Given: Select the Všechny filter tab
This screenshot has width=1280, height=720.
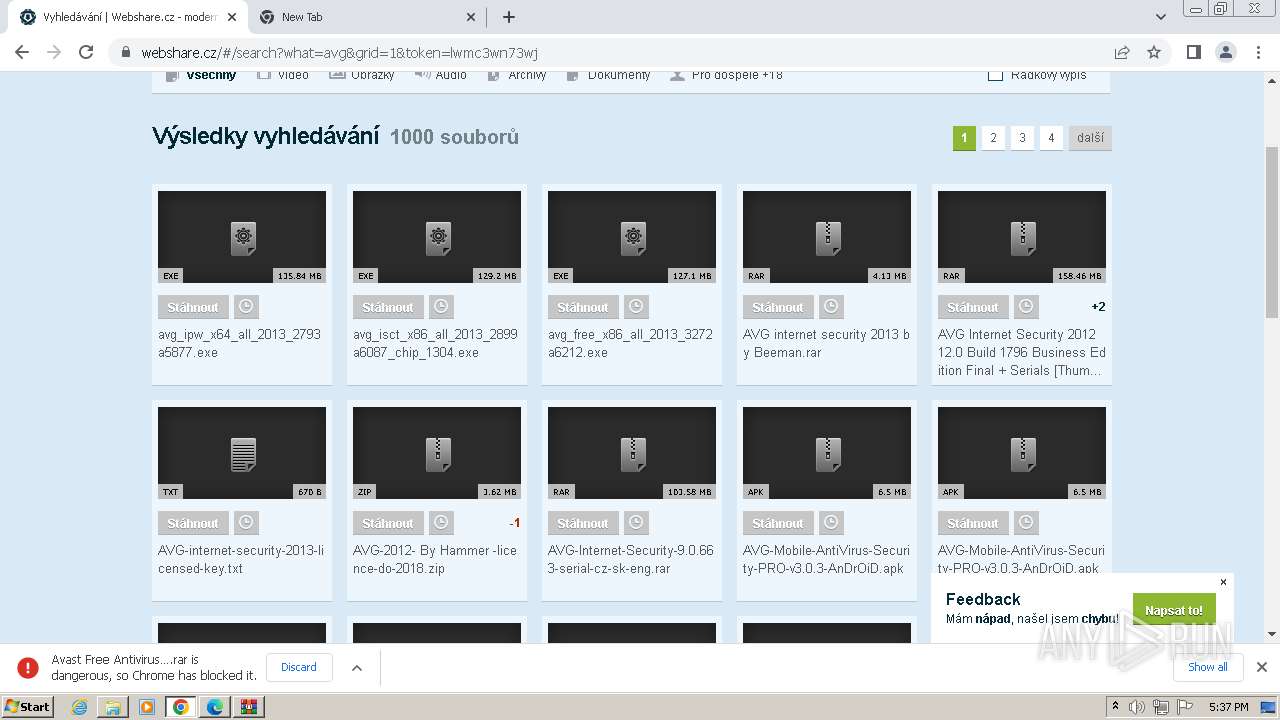Looking at the screenshot, I should point(202,75).
